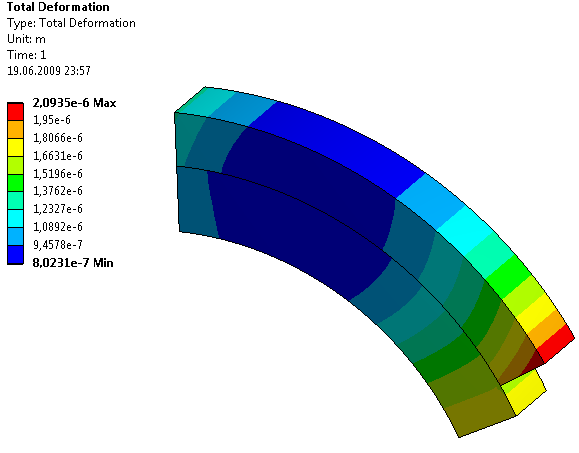Image resolution: width=579 pixels, height=453 pixels.
Task: Click the 8,0231e-7 Min legend label
Action: (73, 263)
